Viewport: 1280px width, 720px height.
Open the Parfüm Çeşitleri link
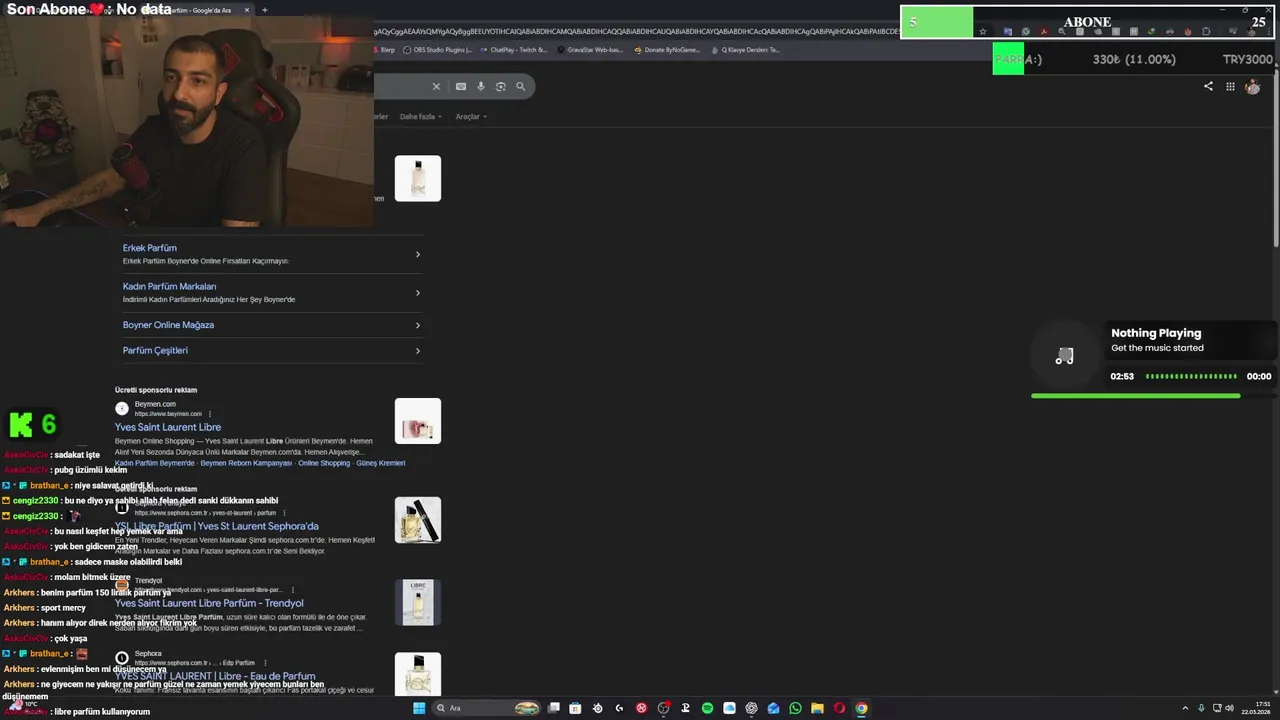pos(155,351)
